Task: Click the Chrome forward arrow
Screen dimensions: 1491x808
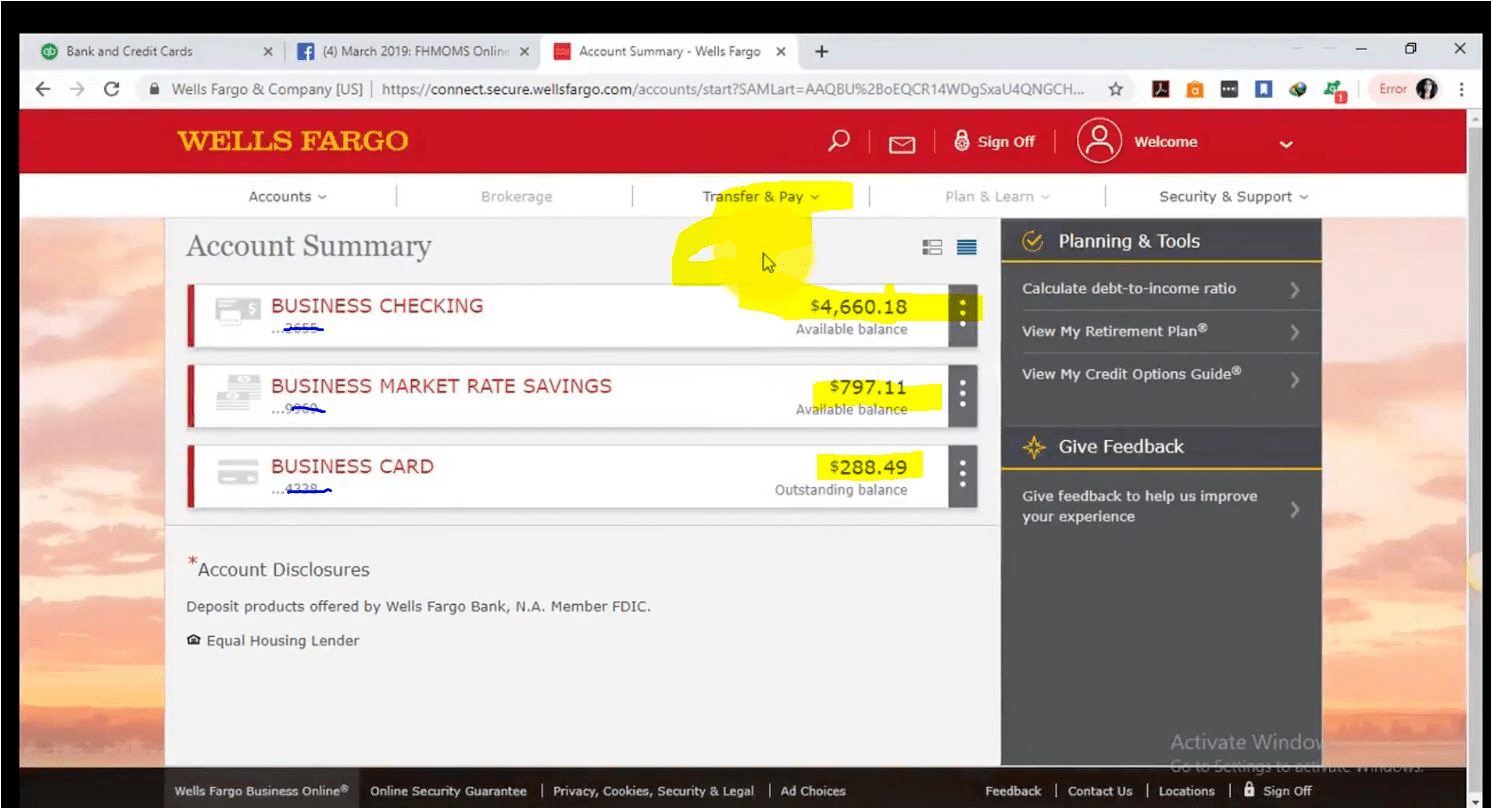Action: coord(77,89)
